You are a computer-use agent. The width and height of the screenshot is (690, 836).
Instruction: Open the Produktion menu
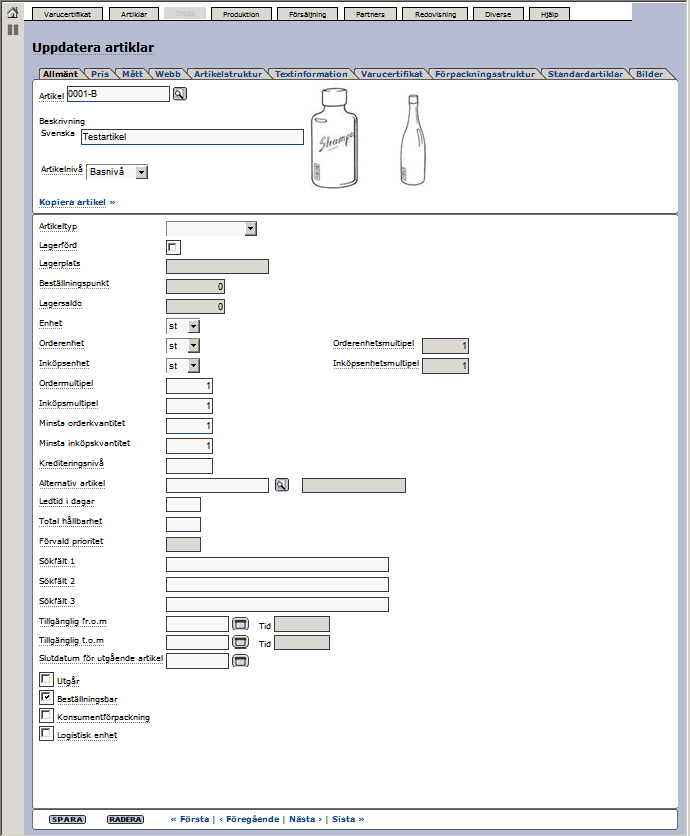[241, 14]
